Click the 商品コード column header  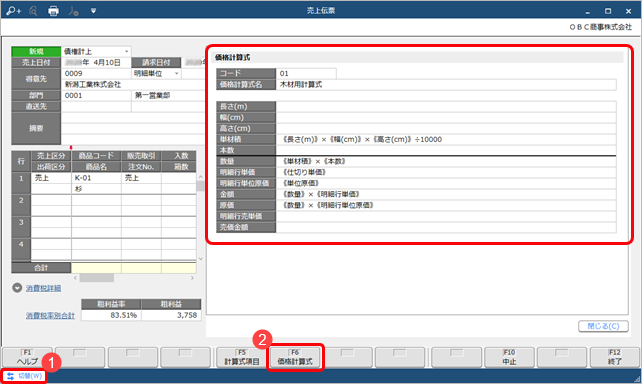[x=96, y=156]
